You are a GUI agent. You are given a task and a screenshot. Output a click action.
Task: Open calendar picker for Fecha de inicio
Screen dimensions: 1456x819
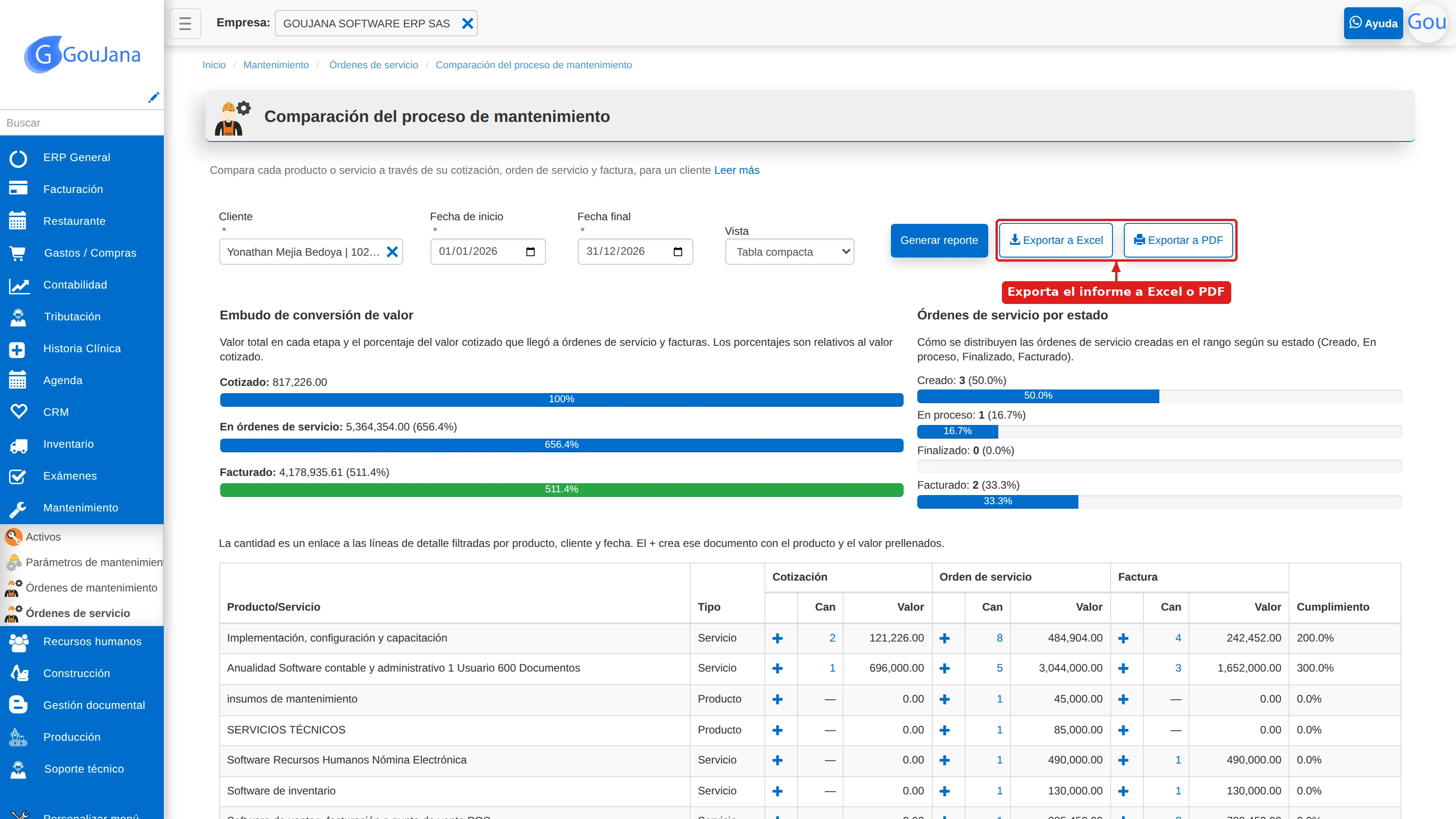point(530,252)
